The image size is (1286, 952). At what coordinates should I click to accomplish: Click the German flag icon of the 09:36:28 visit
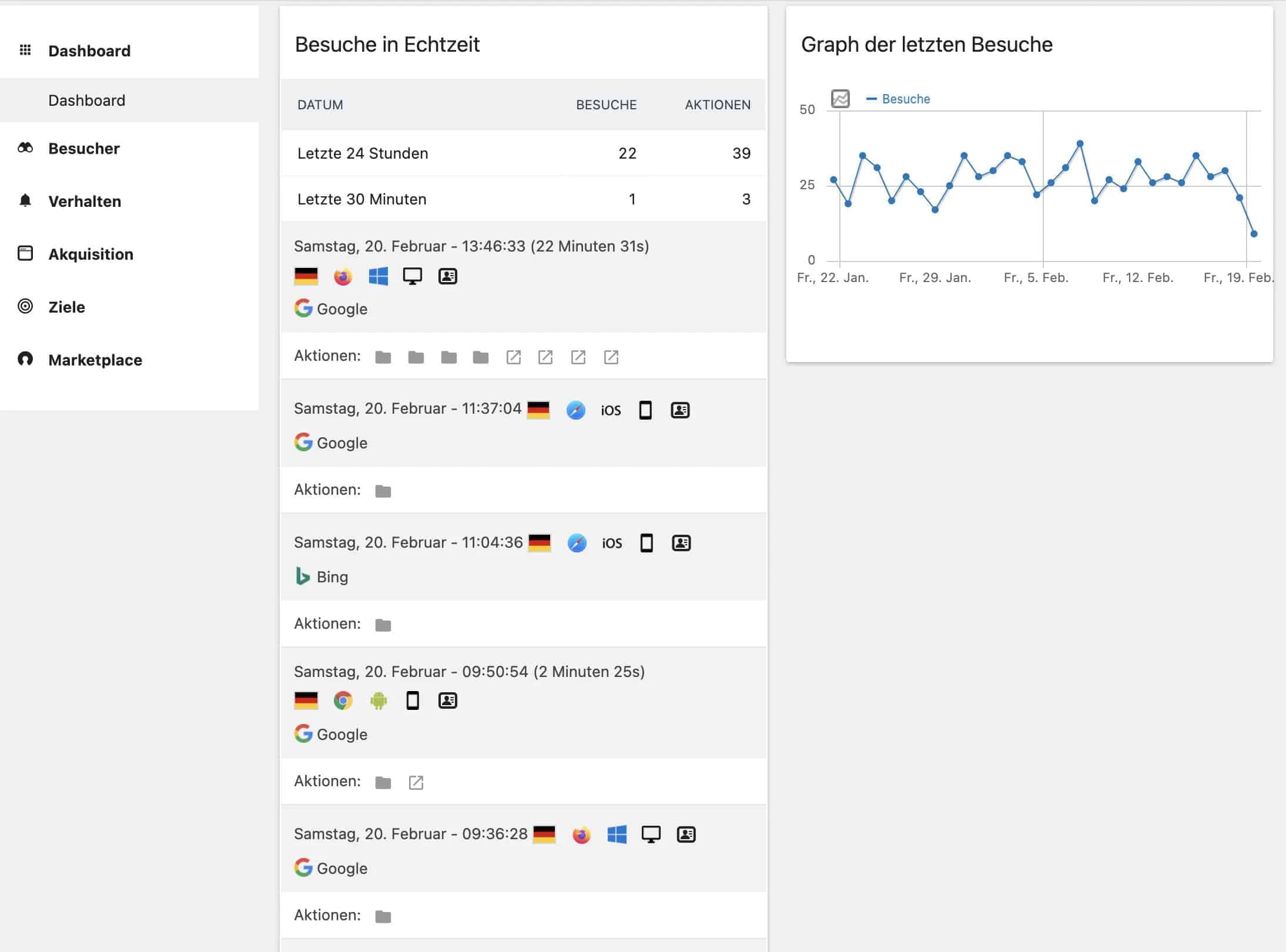[x=544, y=833]
